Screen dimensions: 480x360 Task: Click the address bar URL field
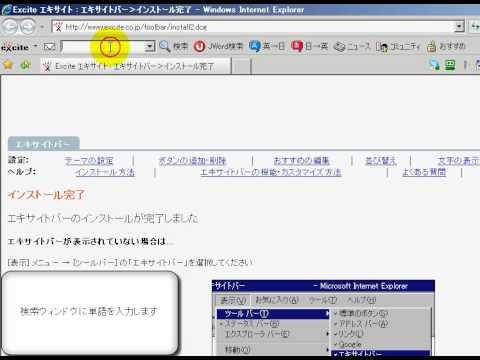click(x=253, y=27)
